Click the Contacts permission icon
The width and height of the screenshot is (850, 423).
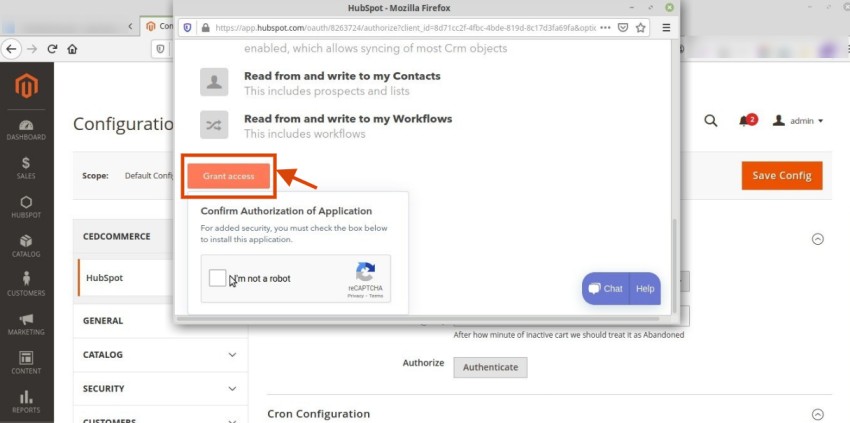[214, 82]
